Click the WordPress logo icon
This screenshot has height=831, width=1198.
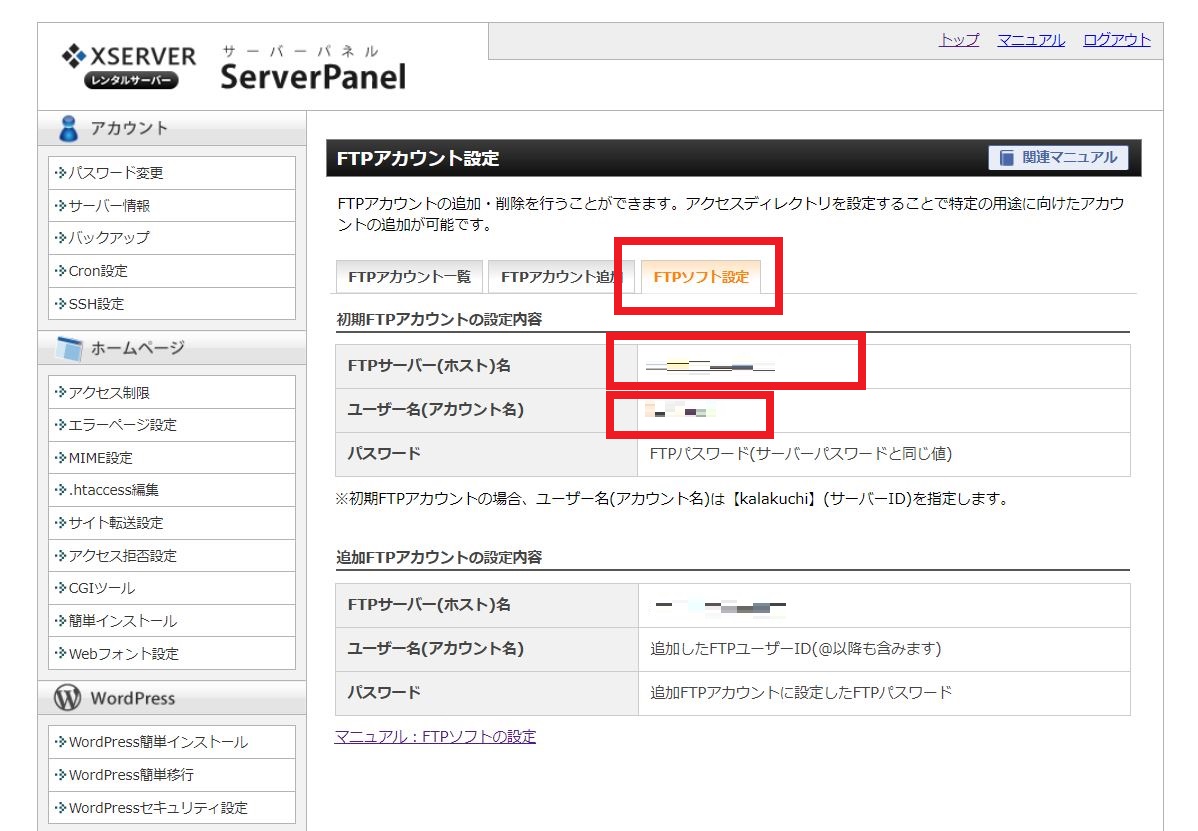(68, 698)
